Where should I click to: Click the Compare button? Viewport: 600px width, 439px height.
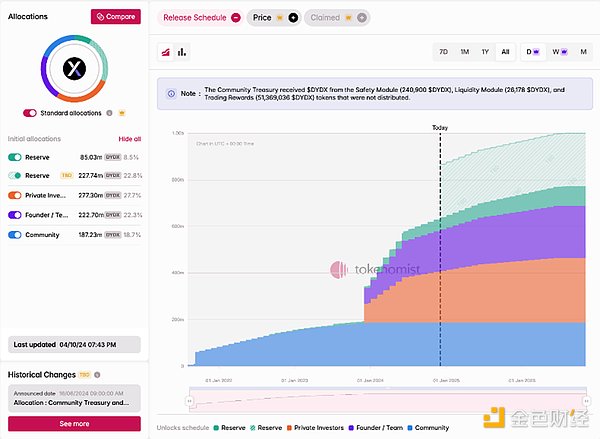(116, 16)
